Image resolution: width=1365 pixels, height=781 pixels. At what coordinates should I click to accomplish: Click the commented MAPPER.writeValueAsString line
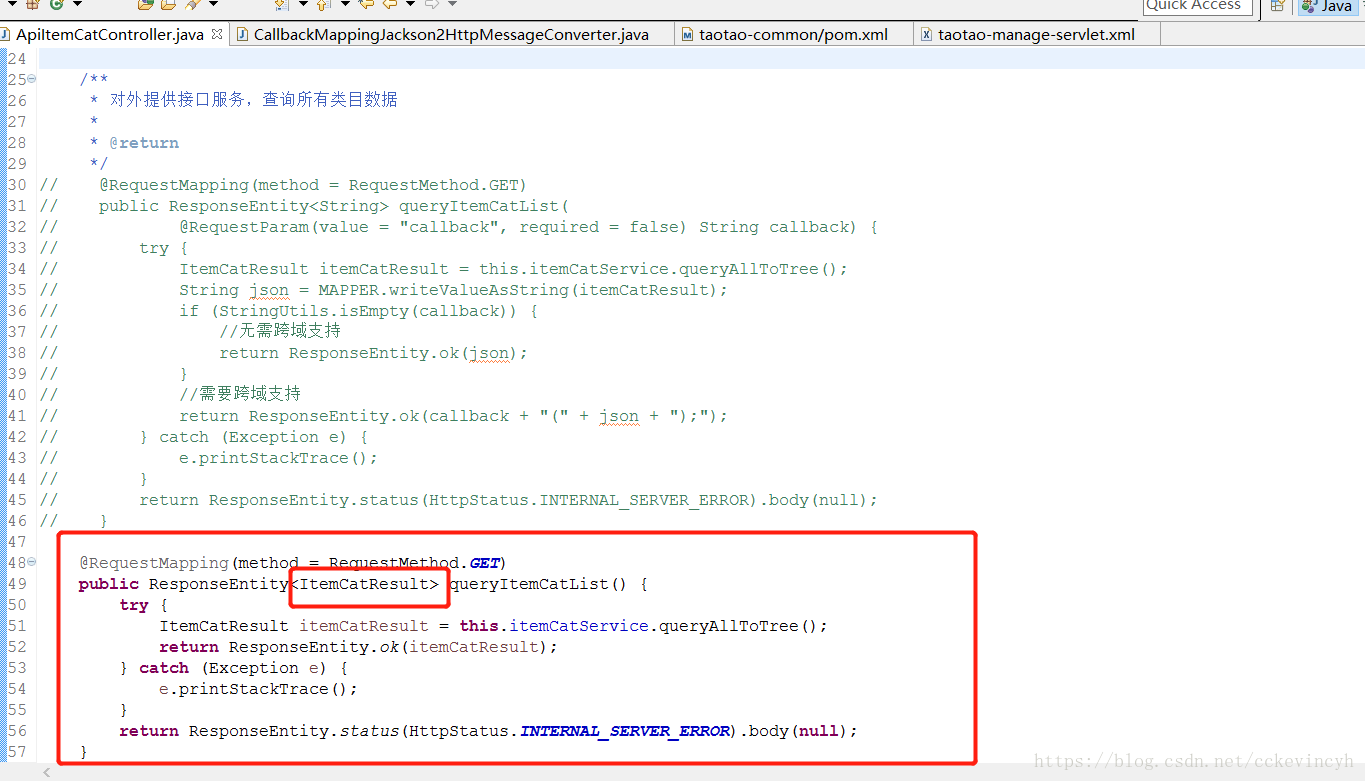[x=453, y=290]
